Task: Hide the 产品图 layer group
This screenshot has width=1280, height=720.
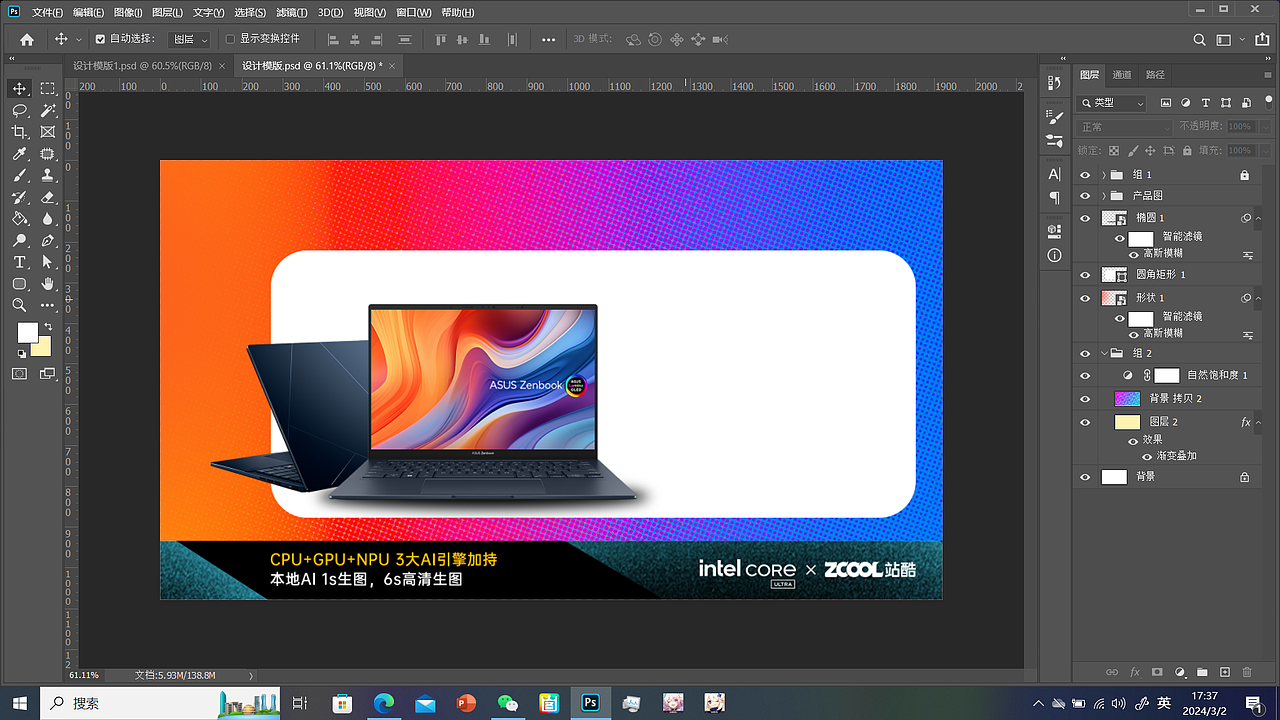Action: tap(1085, 196)
